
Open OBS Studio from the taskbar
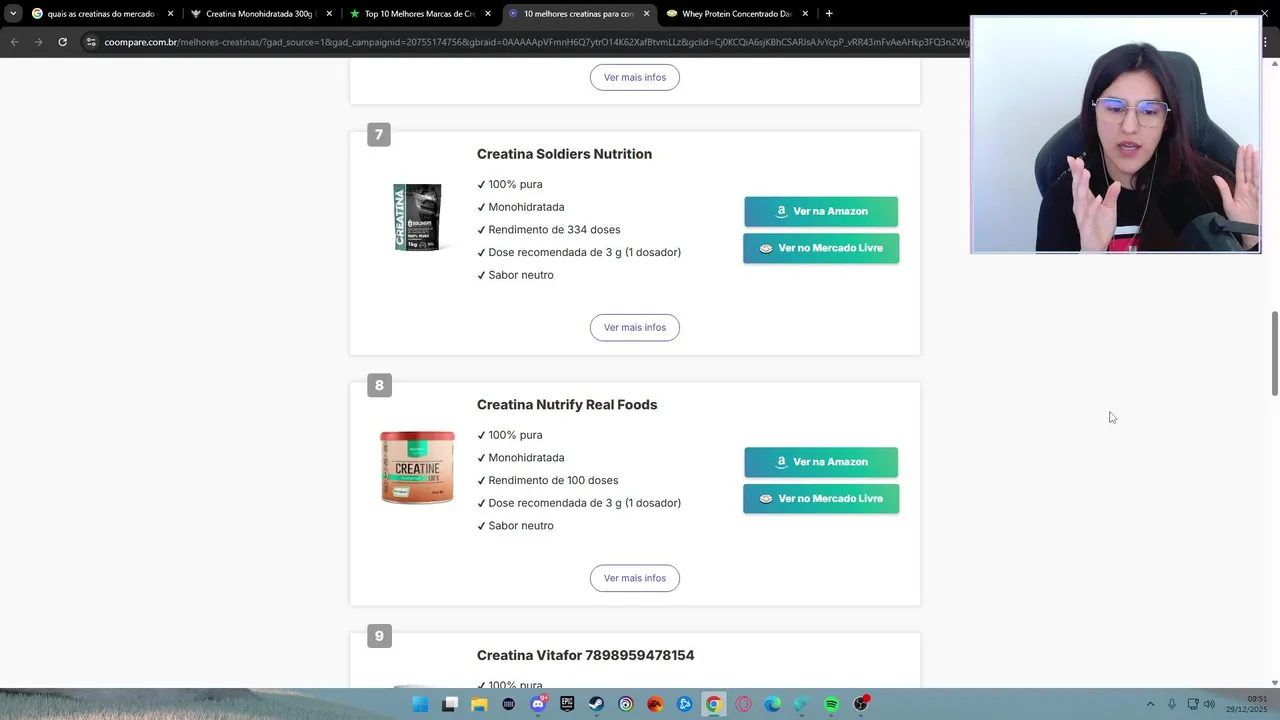pos(861,704)
